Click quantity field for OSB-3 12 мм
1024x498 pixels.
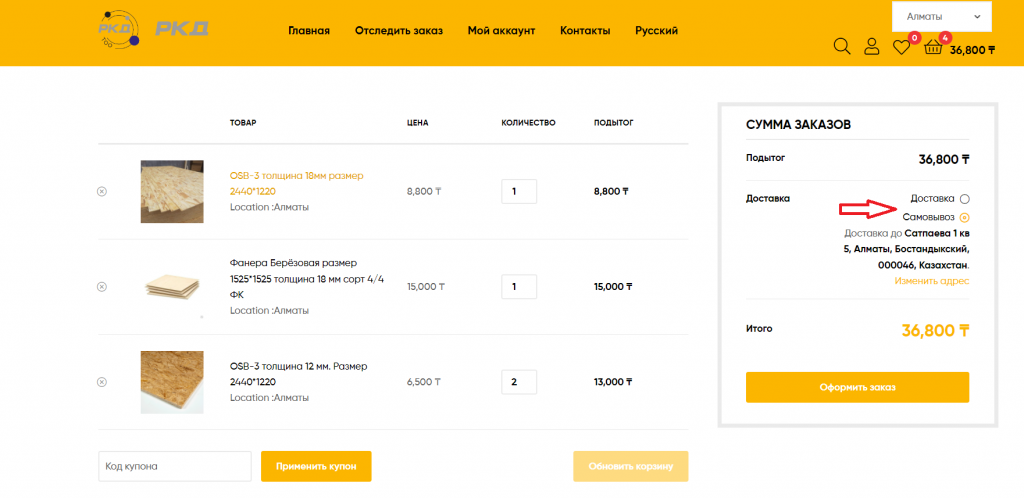pos(519,382)
